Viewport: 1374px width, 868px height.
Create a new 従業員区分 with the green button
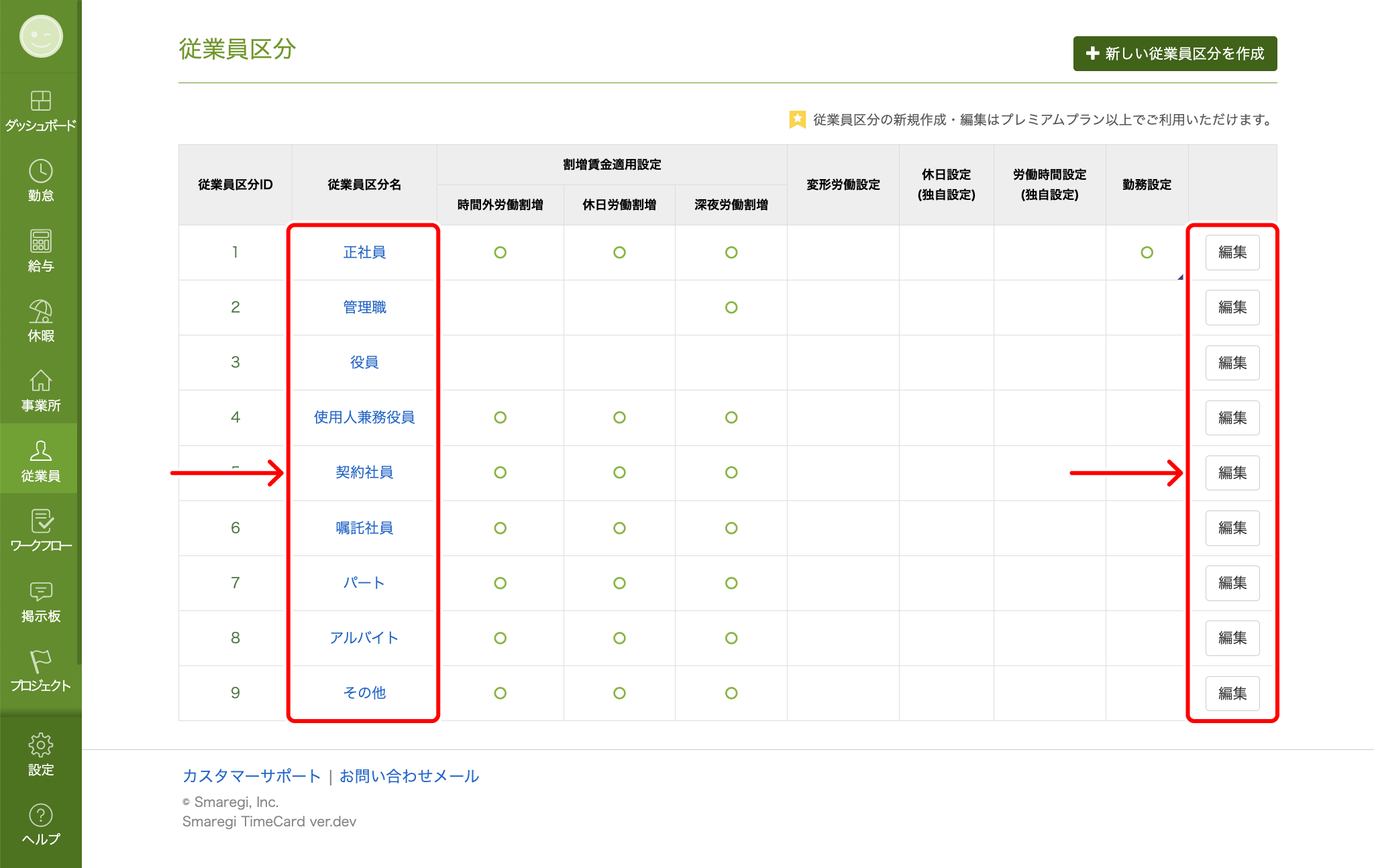point(1175,54)
